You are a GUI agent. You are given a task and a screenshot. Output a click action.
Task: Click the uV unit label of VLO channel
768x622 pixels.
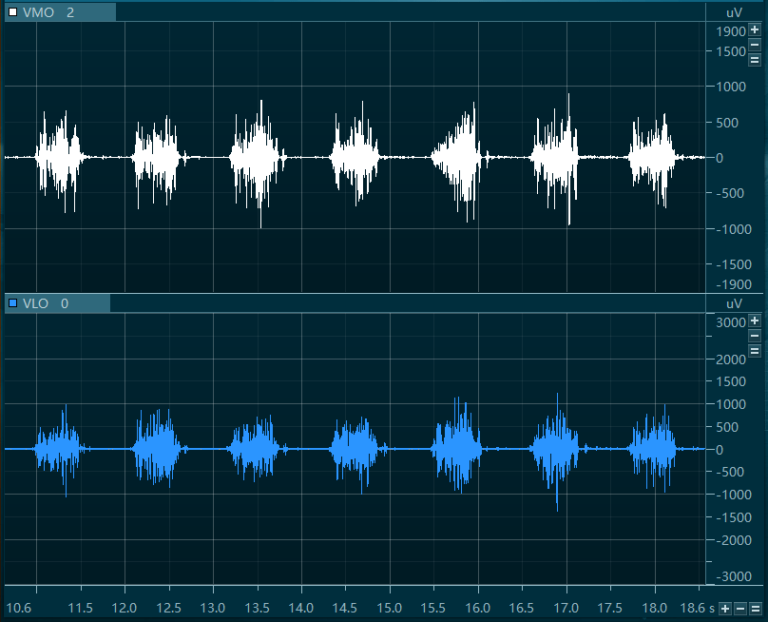pyautogui.click(x=733, y=304)
